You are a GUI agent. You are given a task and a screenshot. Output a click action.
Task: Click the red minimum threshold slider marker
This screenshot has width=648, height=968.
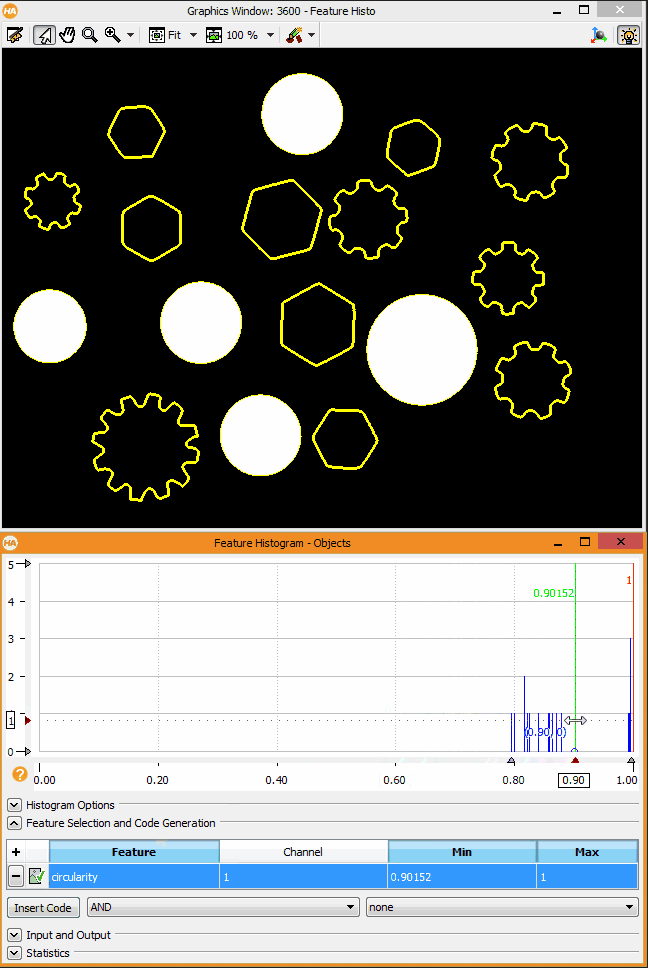(574, 761)
